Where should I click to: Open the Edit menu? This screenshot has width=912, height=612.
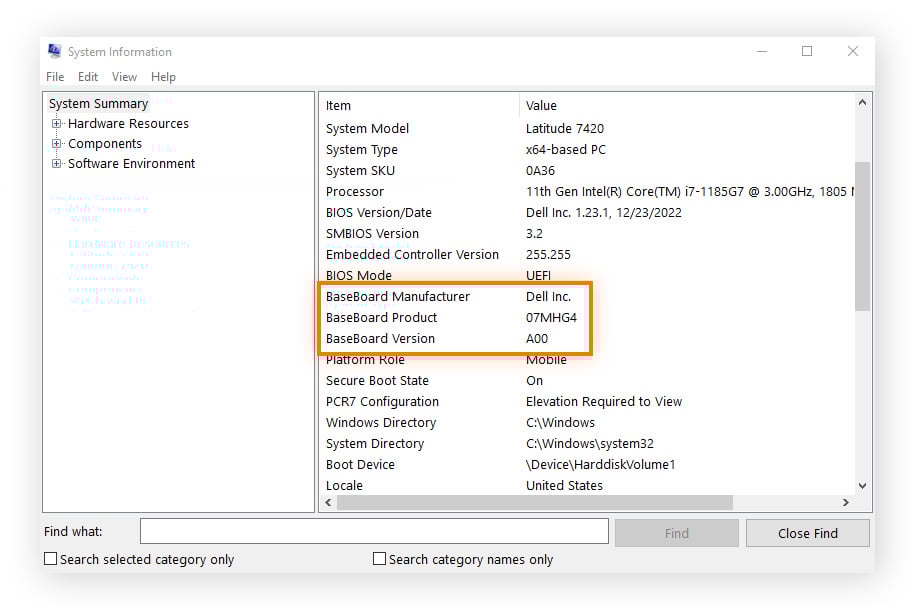[x=88, y=76]
